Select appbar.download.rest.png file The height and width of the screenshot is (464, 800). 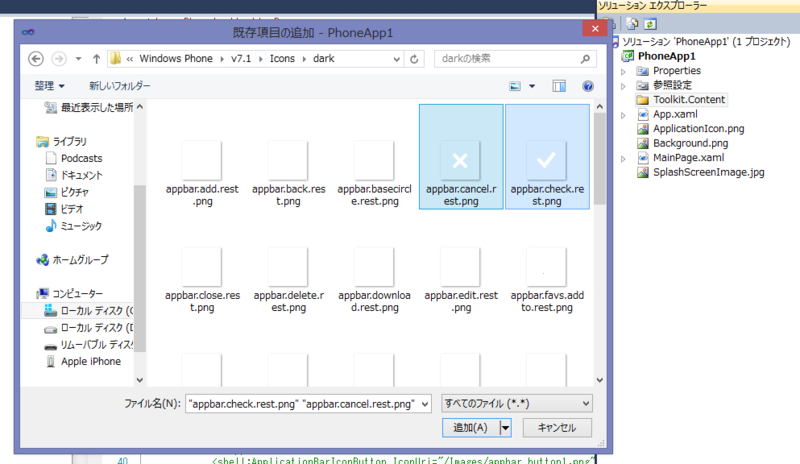point(374,280)
